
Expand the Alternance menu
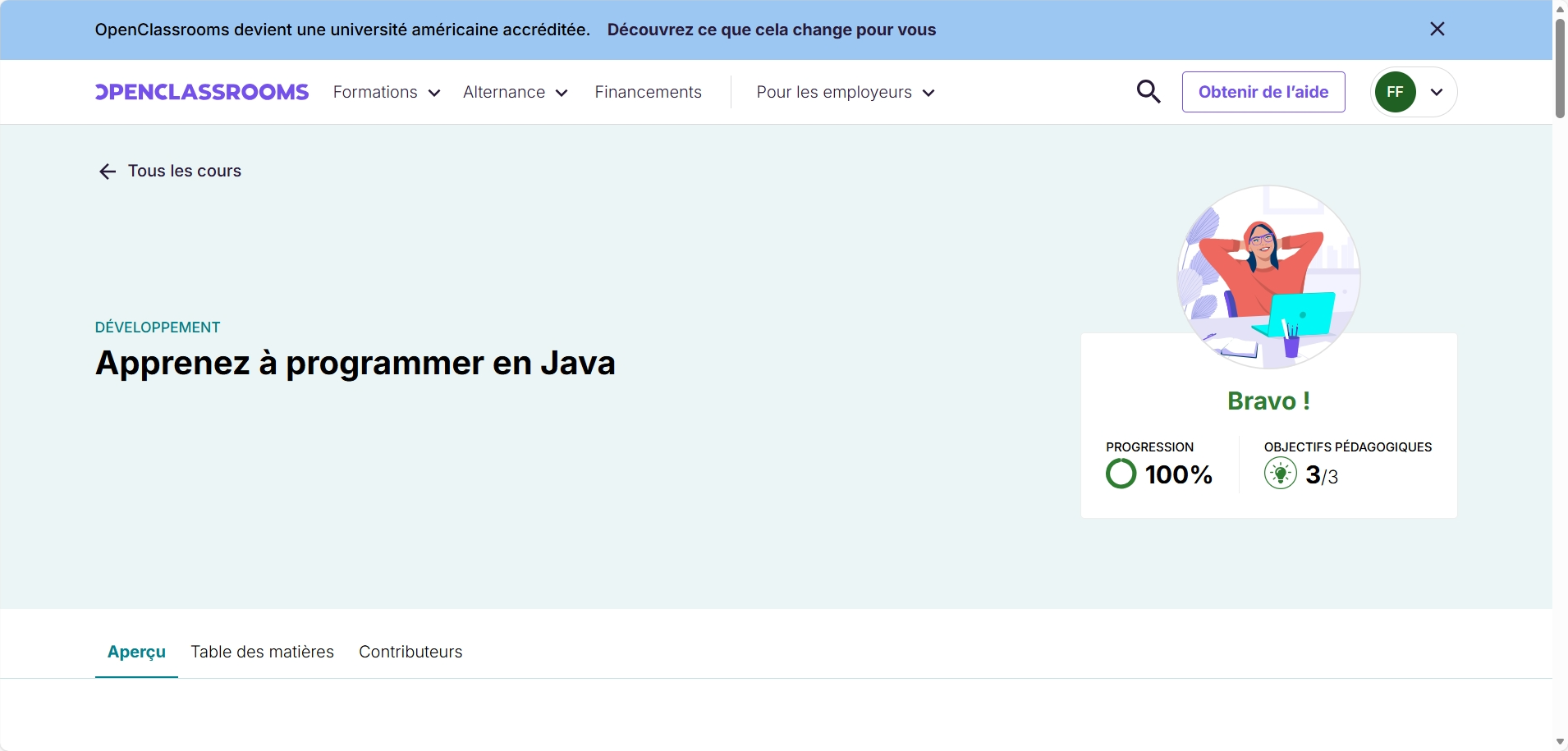click(x=516, y=92)
